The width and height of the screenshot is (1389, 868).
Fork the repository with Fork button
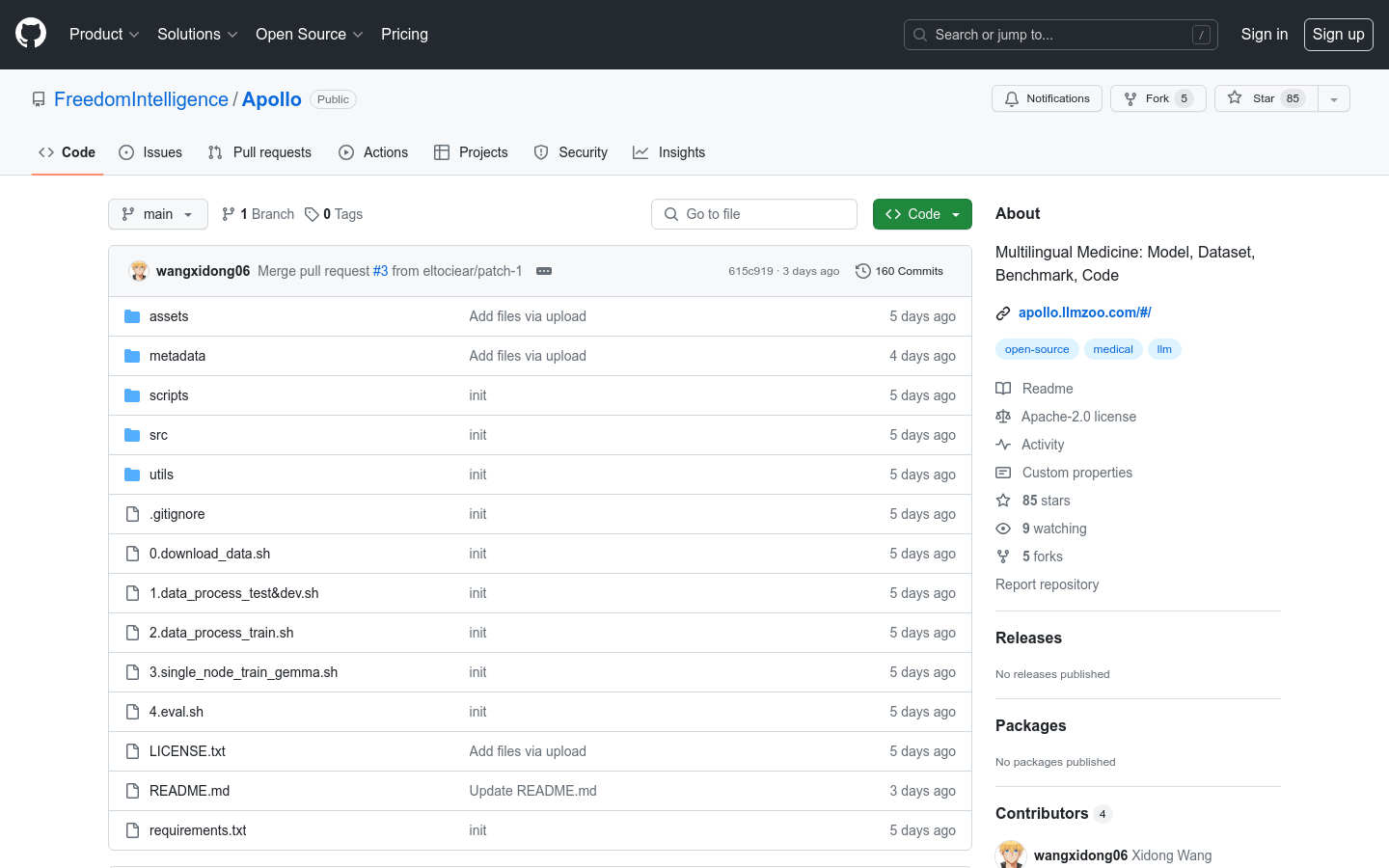(1158, 98)
